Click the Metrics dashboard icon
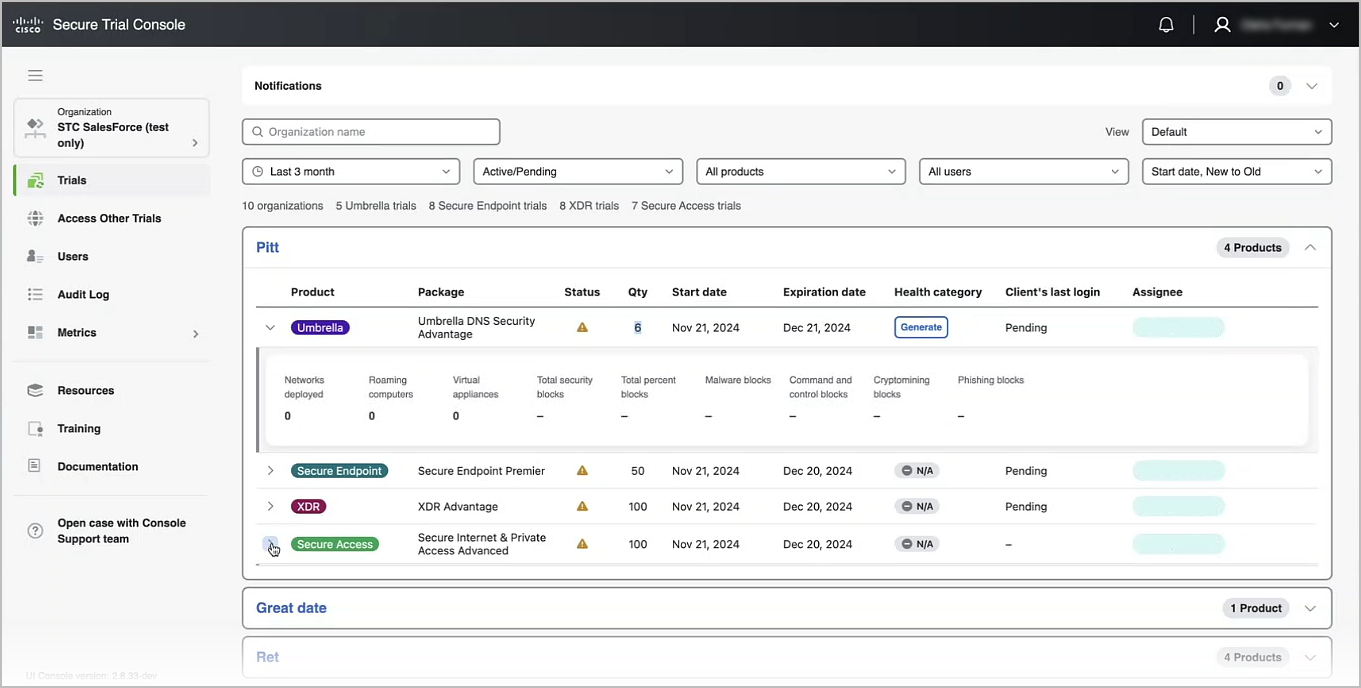The width and height of the screenshot is (1361, 688). [36, 333]
